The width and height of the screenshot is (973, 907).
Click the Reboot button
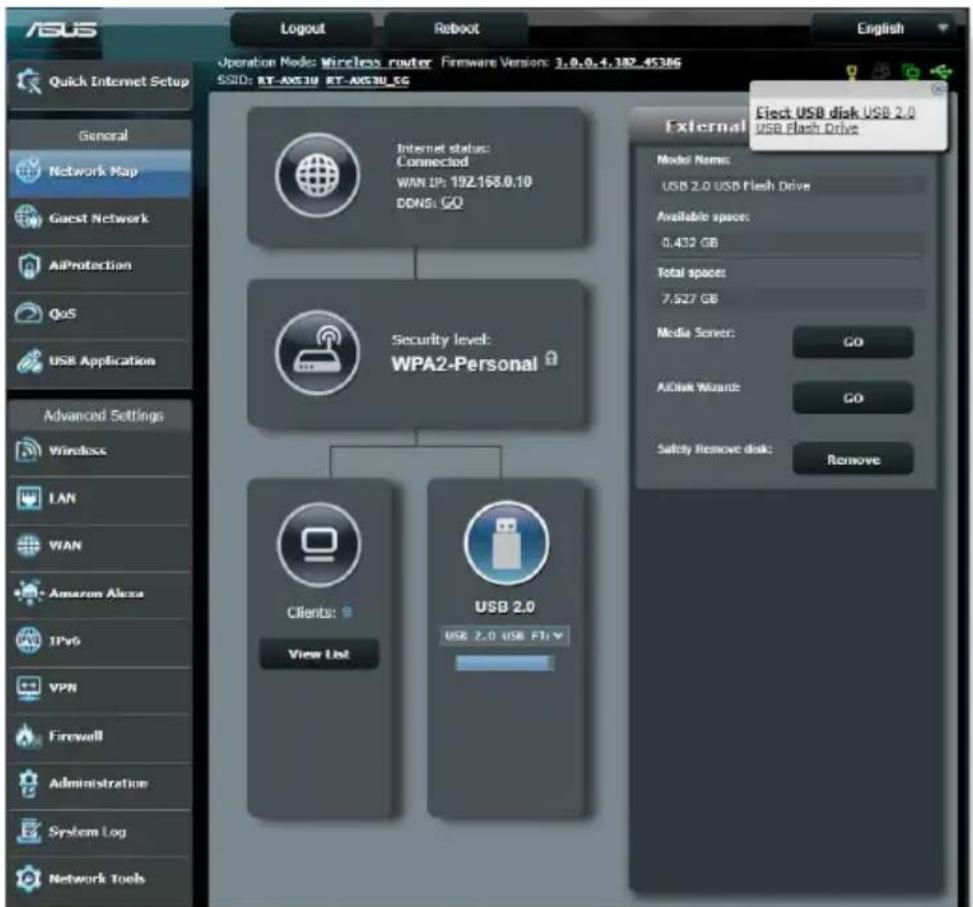click(x=456, y=29)
